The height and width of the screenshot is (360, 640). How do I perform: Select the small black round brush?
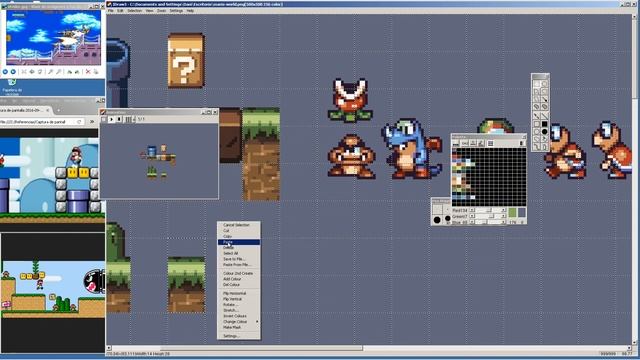click(x=447, y=219)
